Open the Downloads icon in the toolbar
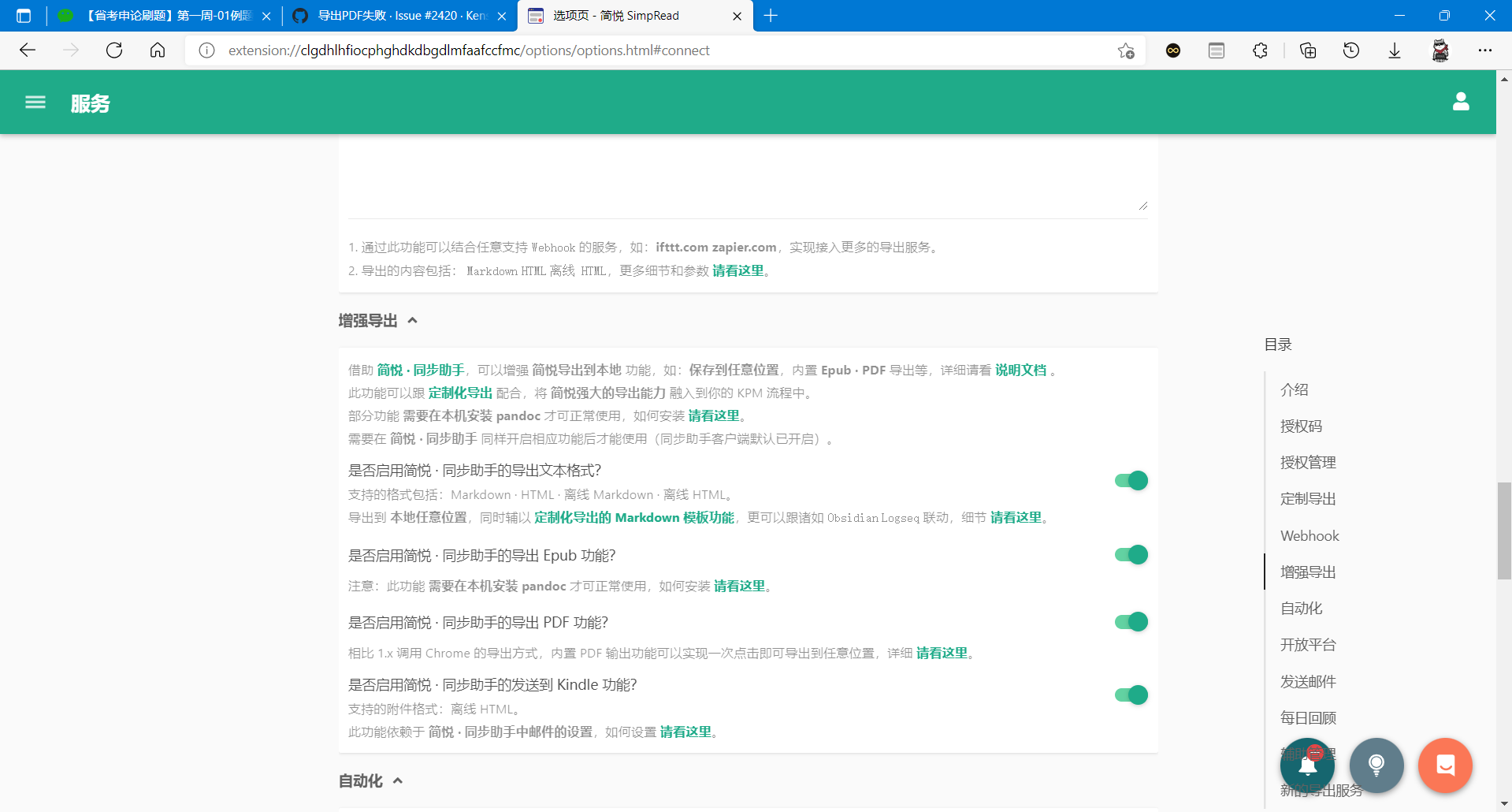The image size is (1512, 812). coord(1395,50)
